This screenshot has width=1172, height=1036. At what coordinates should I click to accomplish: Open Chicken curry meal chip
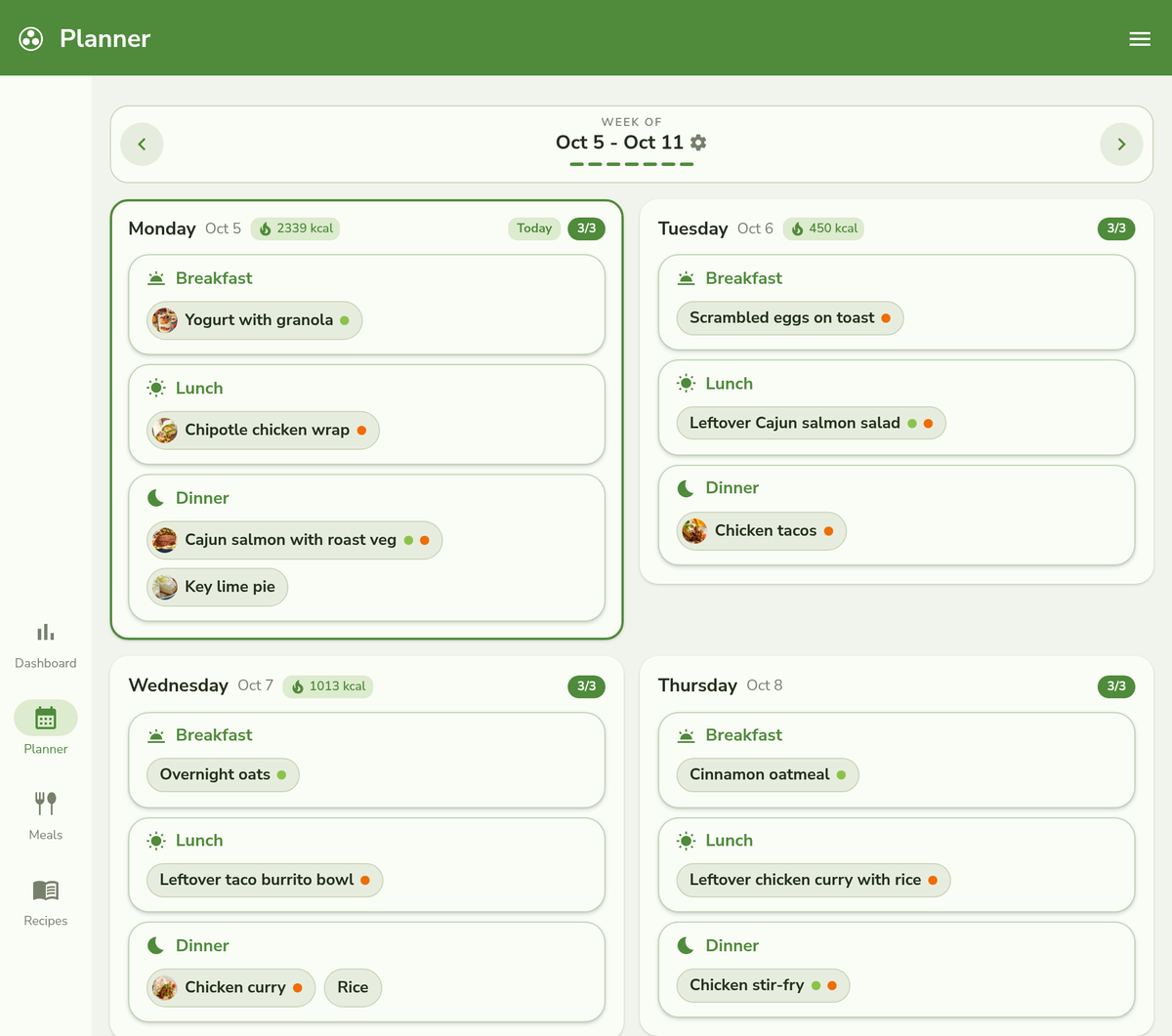click(x=230, y=988)
